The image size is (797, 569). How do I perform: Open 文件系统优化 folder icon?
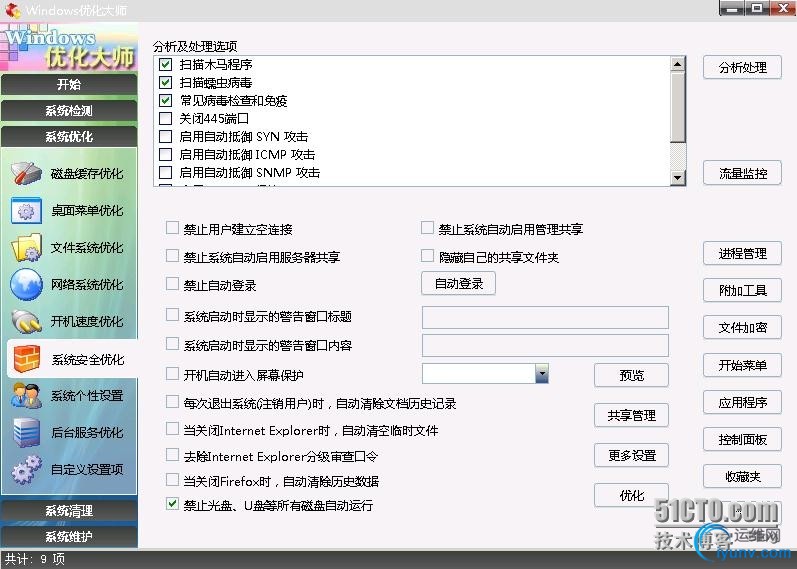[x=26, y=248]
